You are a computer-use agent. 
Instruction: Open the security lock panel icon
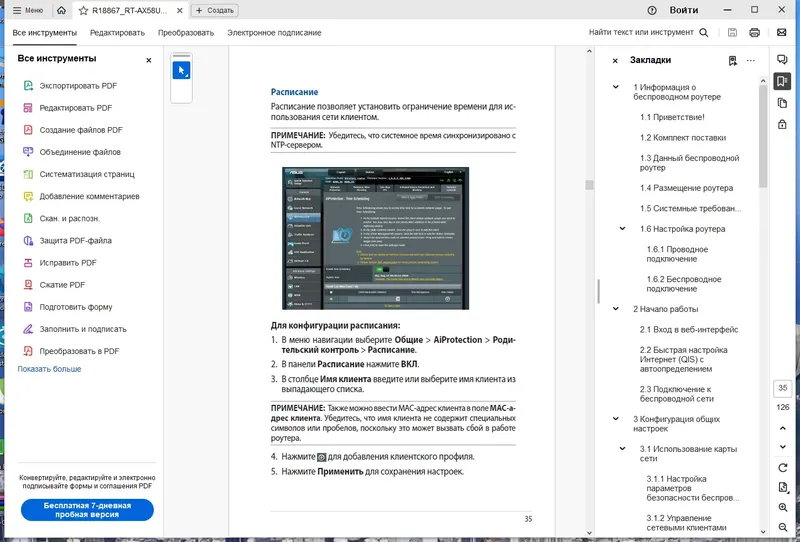point(782,125)
